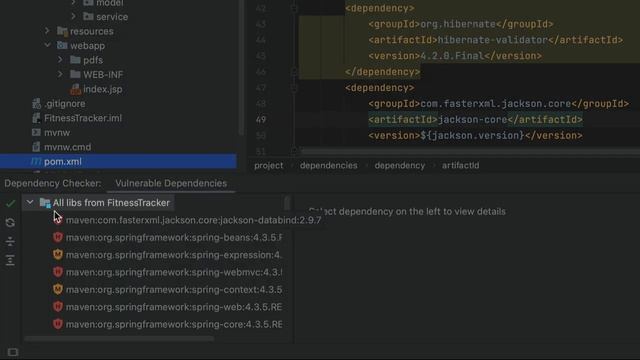Click line number 49 in gutter
Viewport: 640px width, 360px height.
(x=261, y=120)
